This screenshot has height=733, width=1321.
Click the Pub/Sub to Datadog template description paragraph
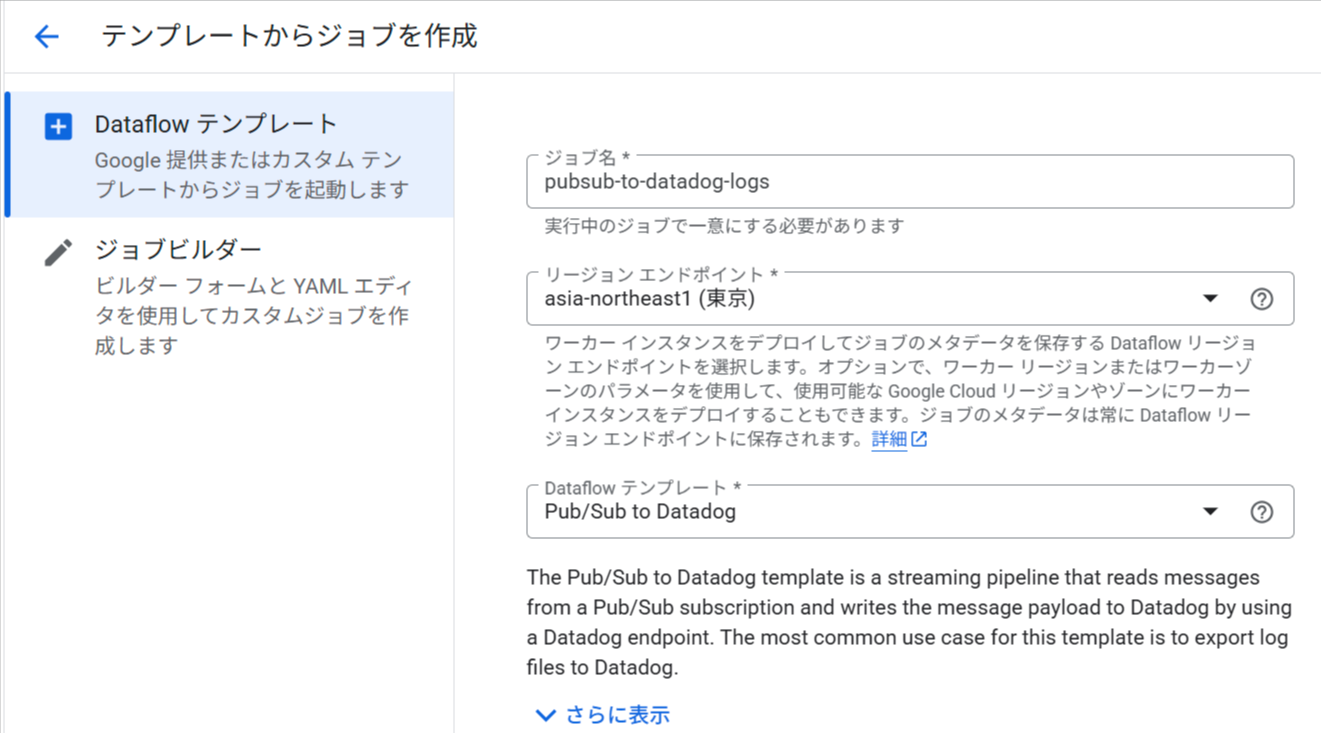coord(909,621)
